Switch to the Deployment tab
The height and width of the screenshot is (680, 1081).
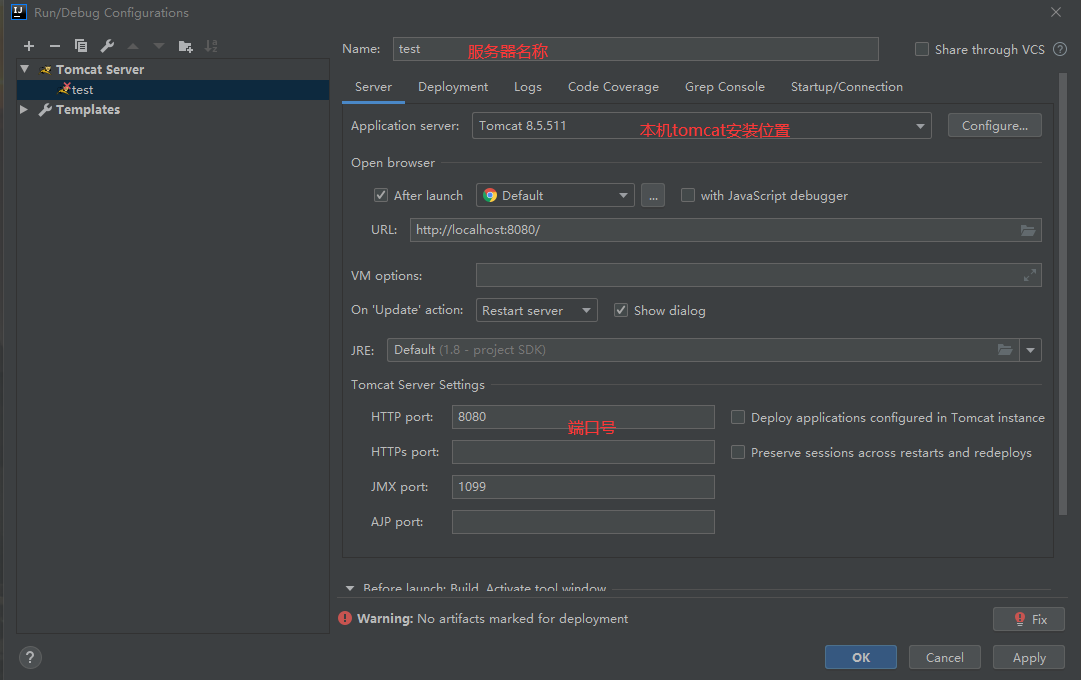click(x=453, y=87)
